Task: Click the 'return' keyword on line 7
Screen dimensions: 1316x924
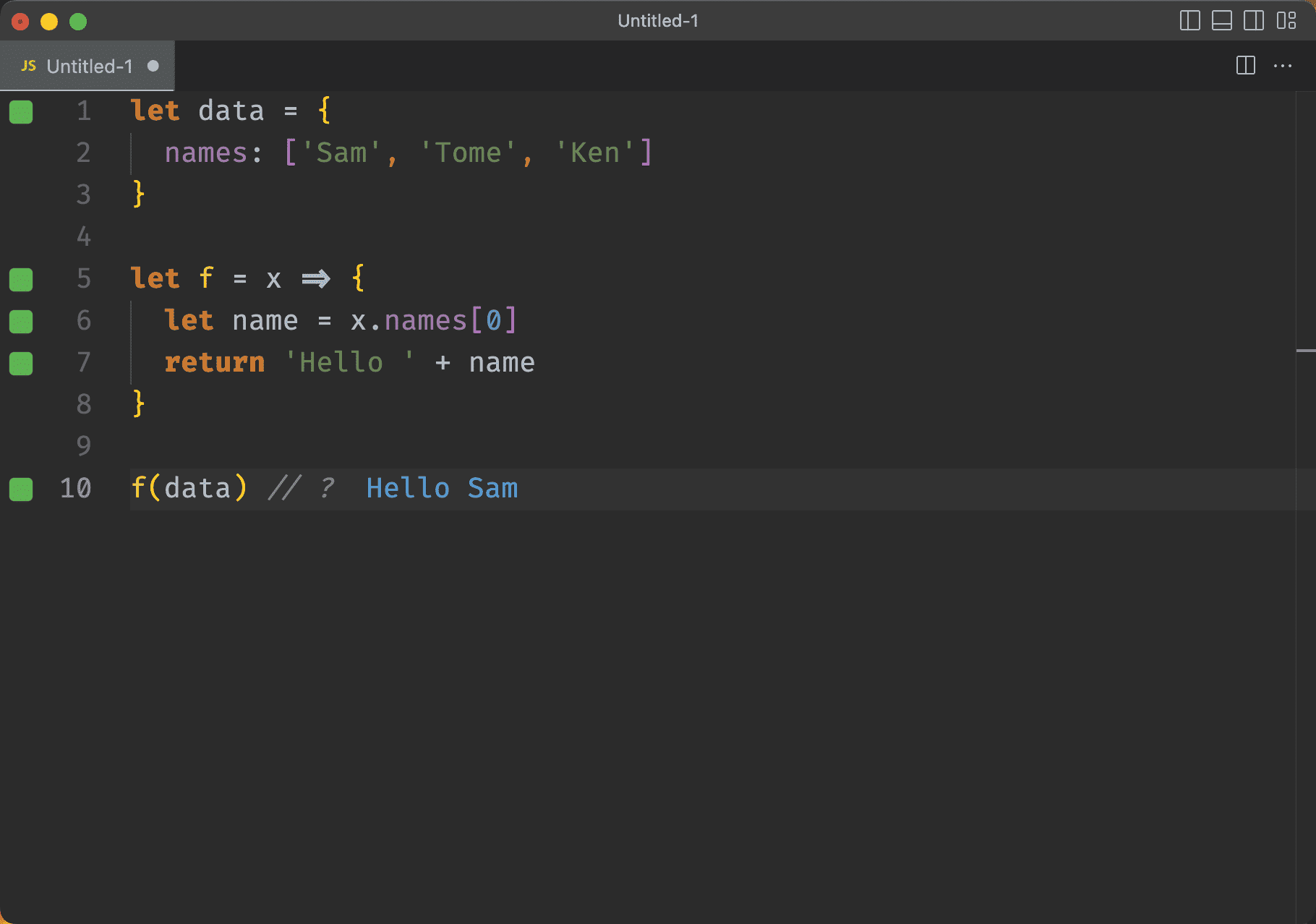Action: point(214,362)
